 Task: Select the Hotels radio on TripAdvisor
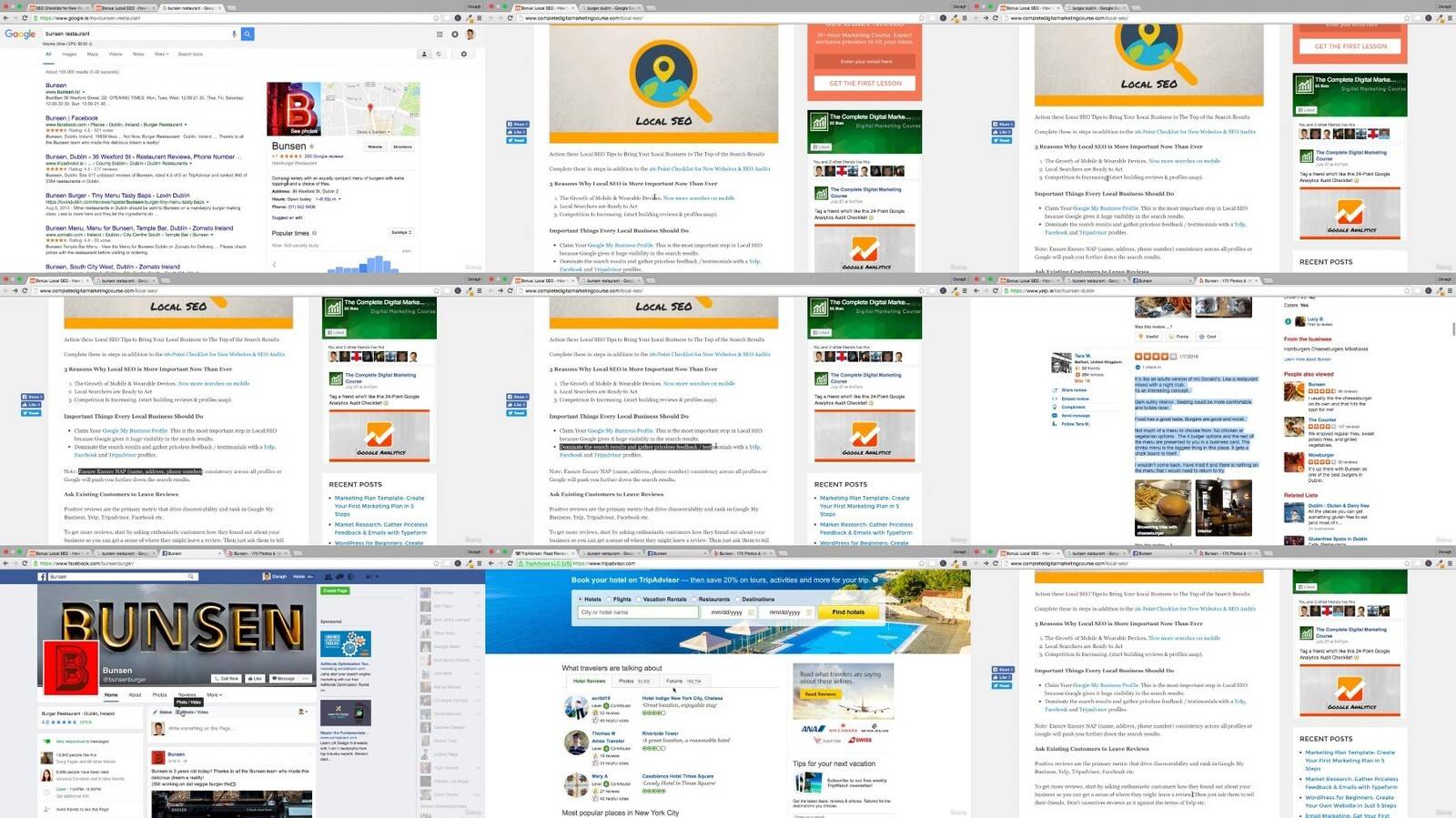[x=580, y=600]
